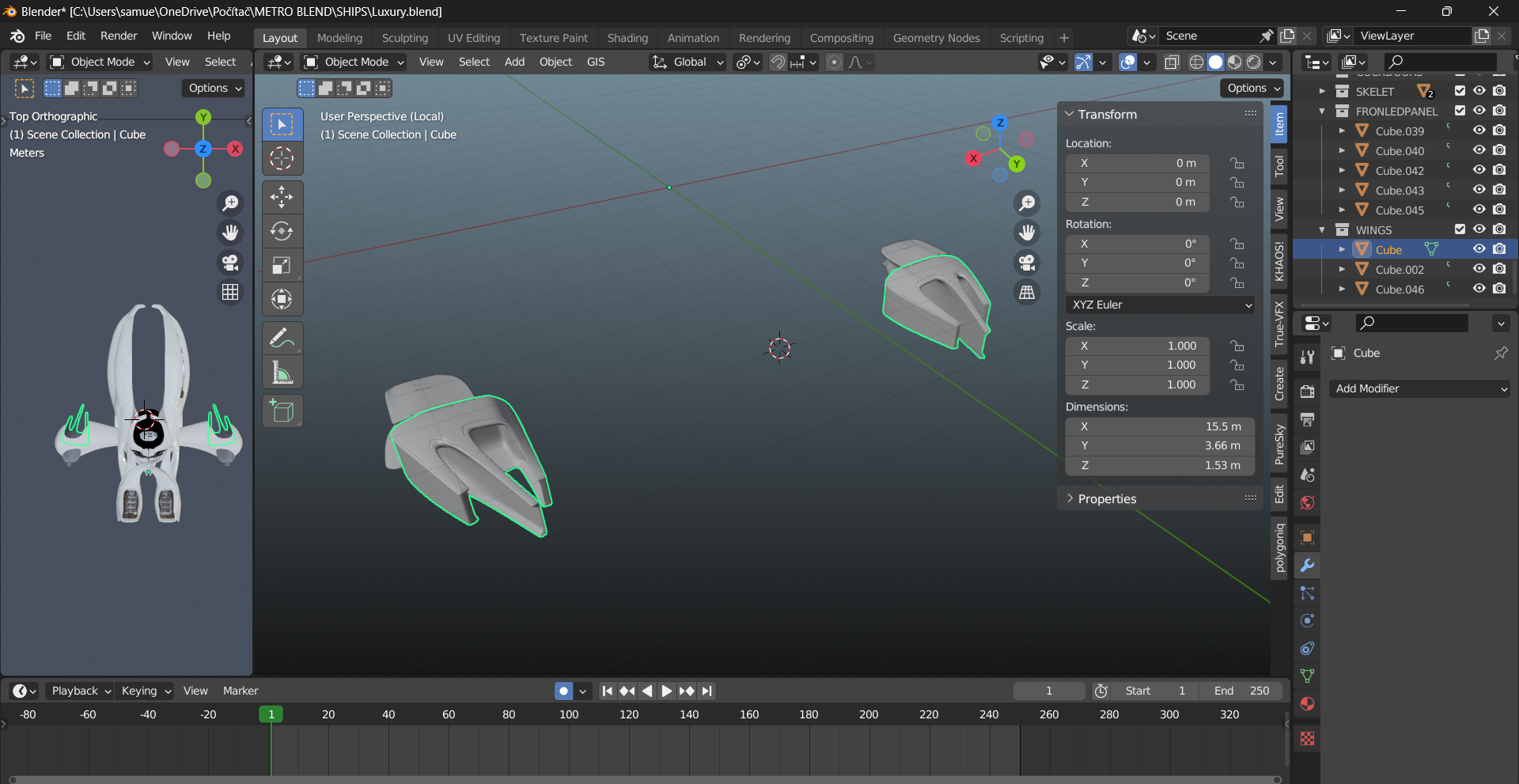Open the Object Mode dropdown in main viewport
Viewport: 1519px width, 784px height.
click(x=354, y=62)
